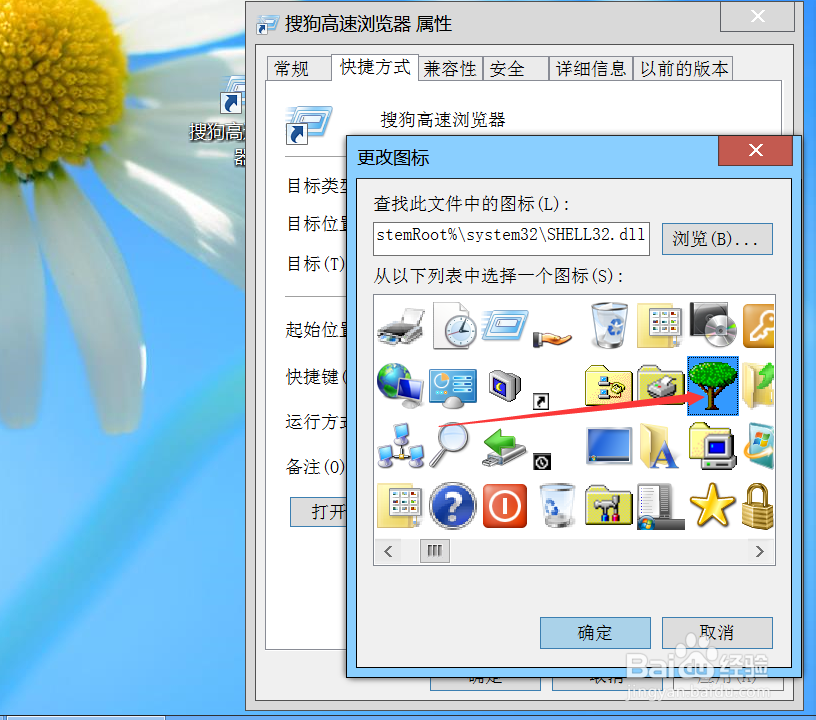The image size is (816, 720).
Task: Select the blue help question mark icon
Action: (453, 506)
